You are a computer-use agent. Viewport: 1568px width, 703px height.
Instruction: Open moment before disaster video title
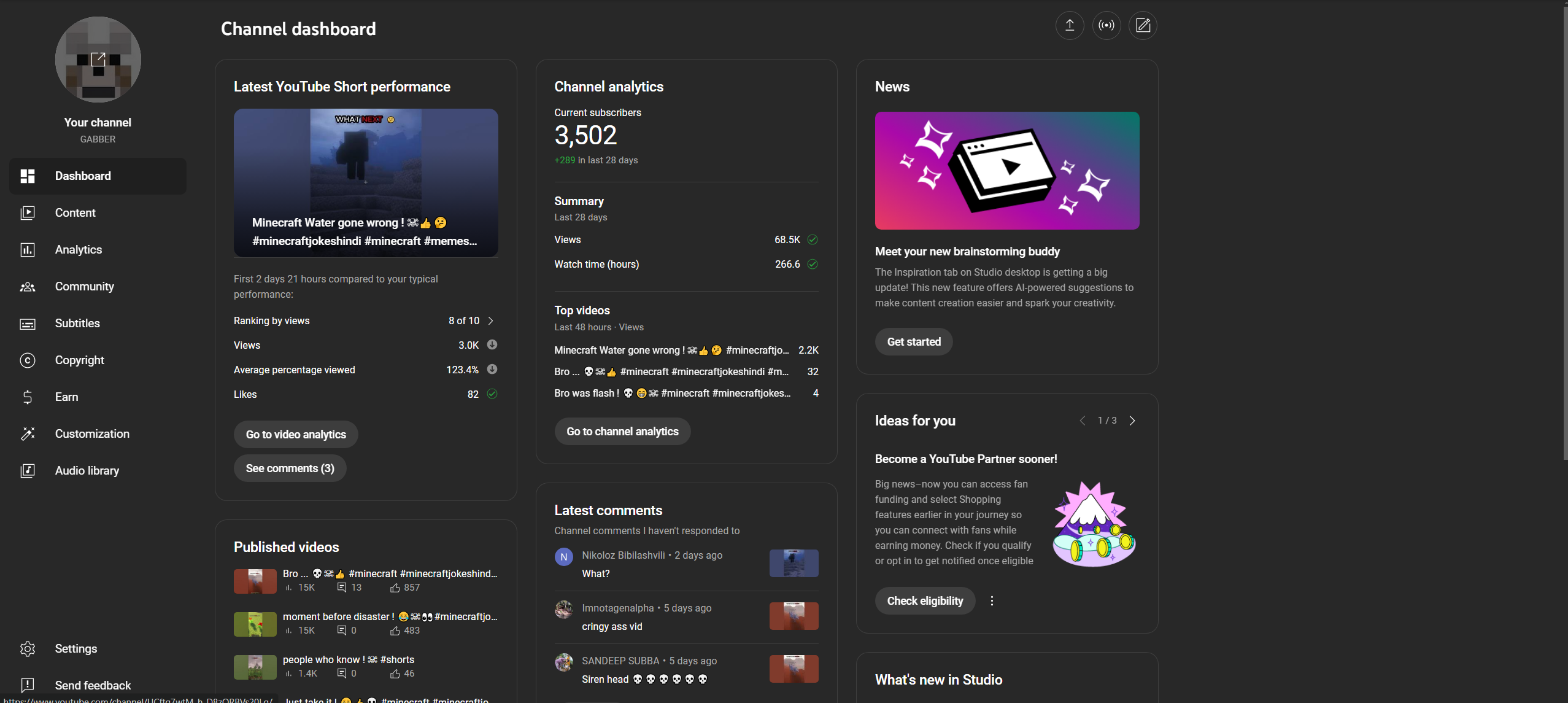click(390, 616)
